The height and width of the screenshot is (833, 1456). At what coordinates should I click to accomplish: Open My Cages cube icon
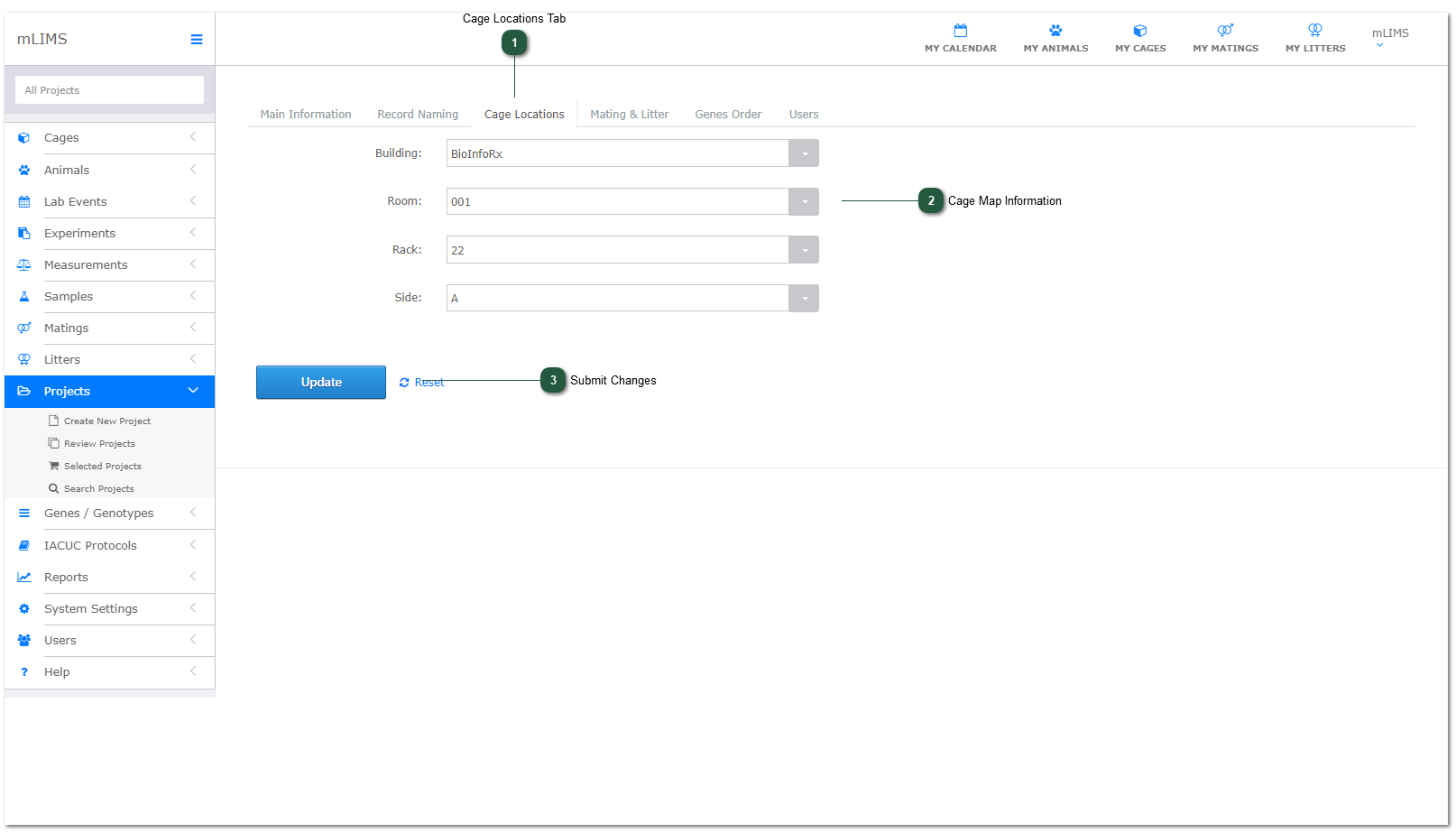point(1140,31)
